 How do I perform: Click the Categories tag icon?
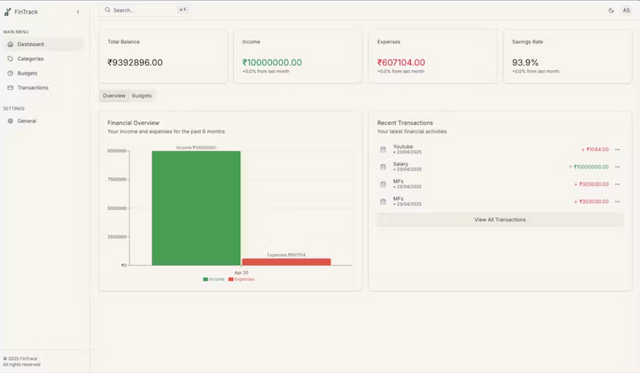click(10, 59)
